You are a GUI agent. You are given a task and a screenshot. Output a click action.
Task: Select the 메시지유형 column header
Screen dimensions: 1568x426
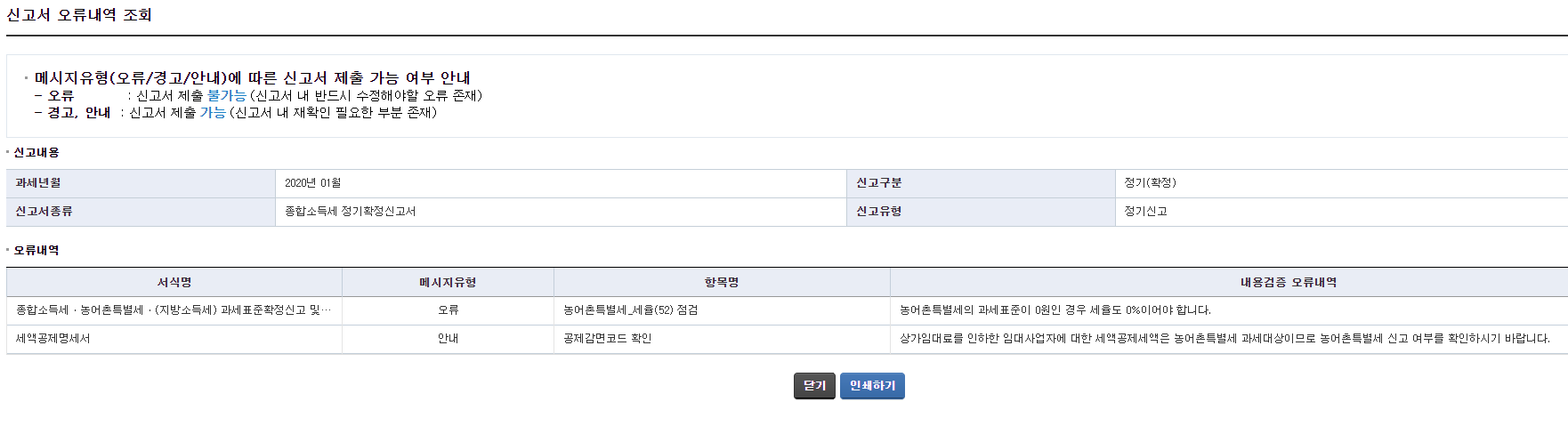point(448,283)
